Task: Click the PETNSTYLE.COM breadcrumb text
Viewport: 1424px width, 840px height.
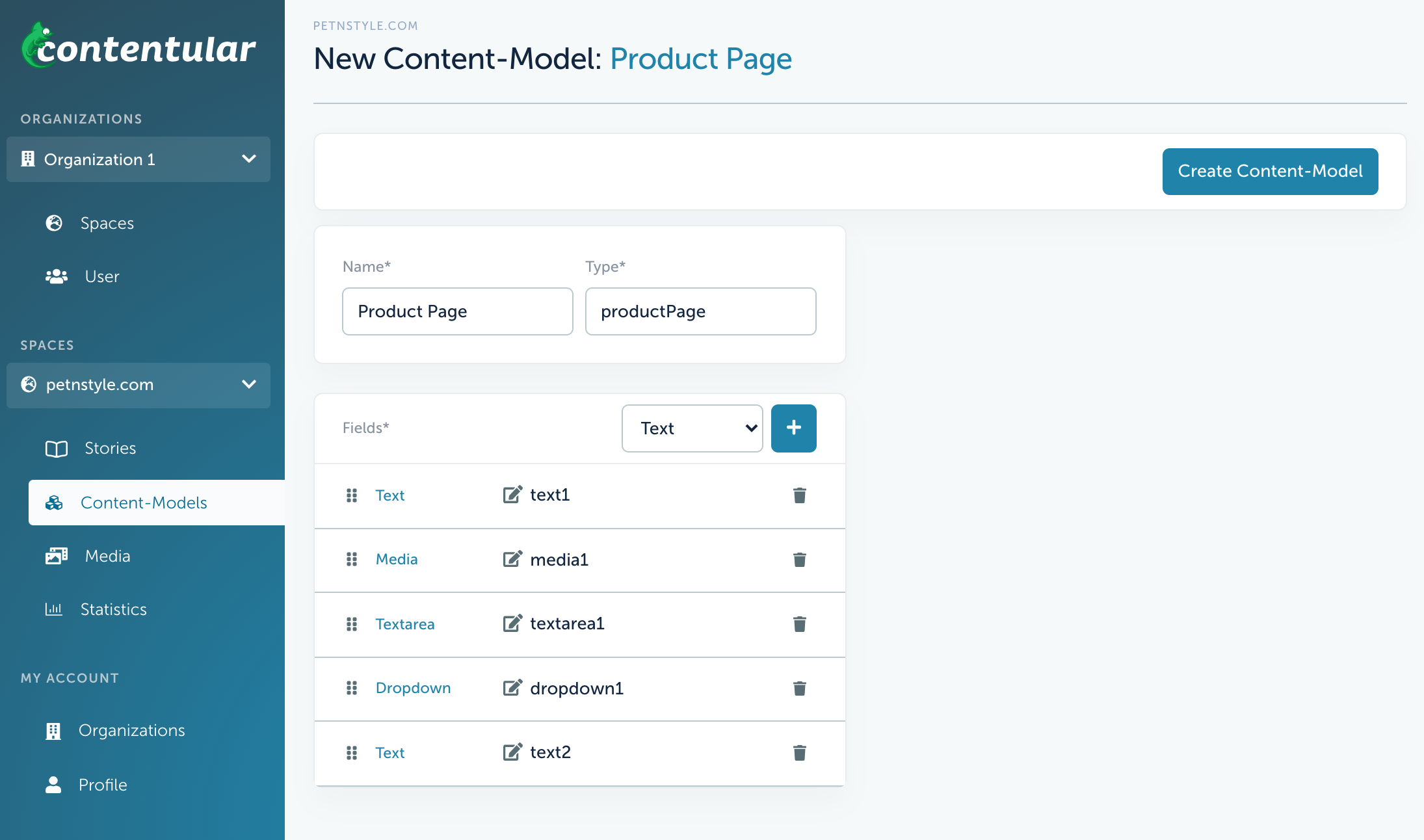Action: pyautogui.click(x=365, y=26)
